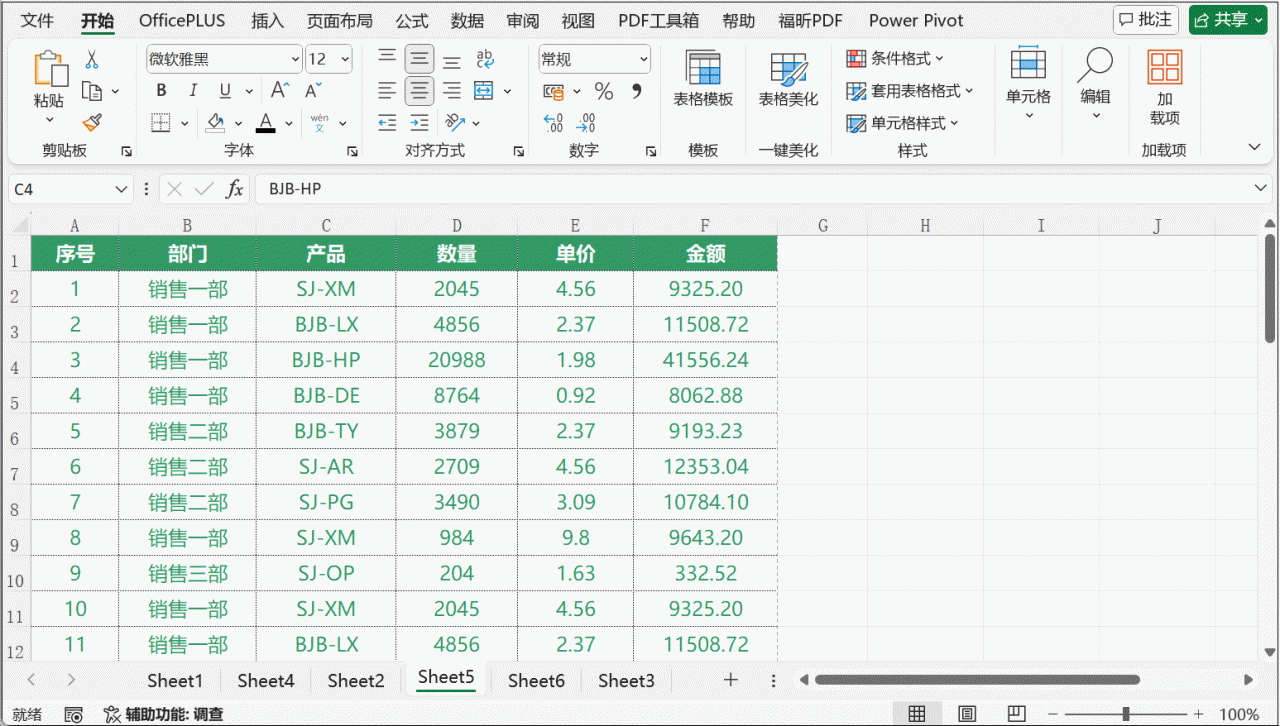This screenshot has width=1280, height=726.
Task: Adjust the zoom slider handle
Action: pos(1126,714)
